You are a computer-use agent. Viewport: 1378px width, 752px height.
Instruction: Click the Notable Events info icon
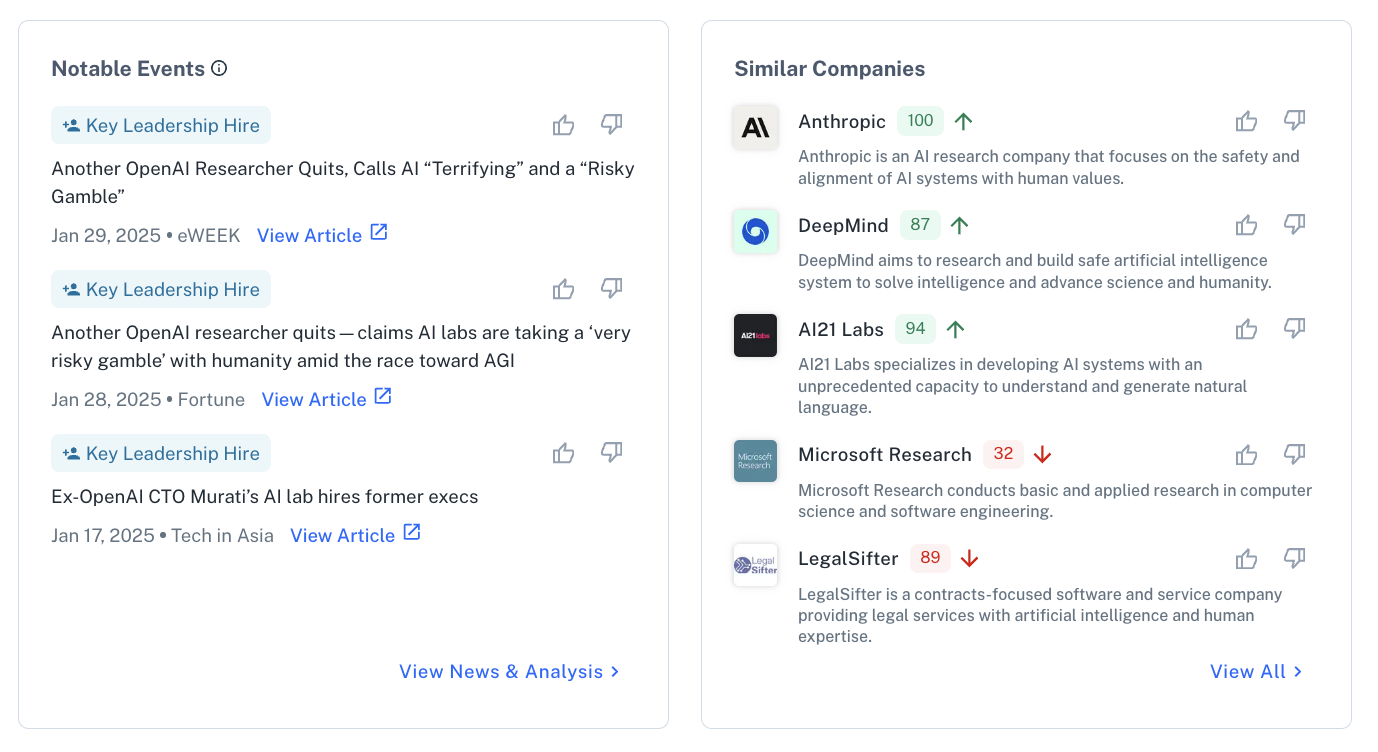pyautogui.click(x=220, y=69)
